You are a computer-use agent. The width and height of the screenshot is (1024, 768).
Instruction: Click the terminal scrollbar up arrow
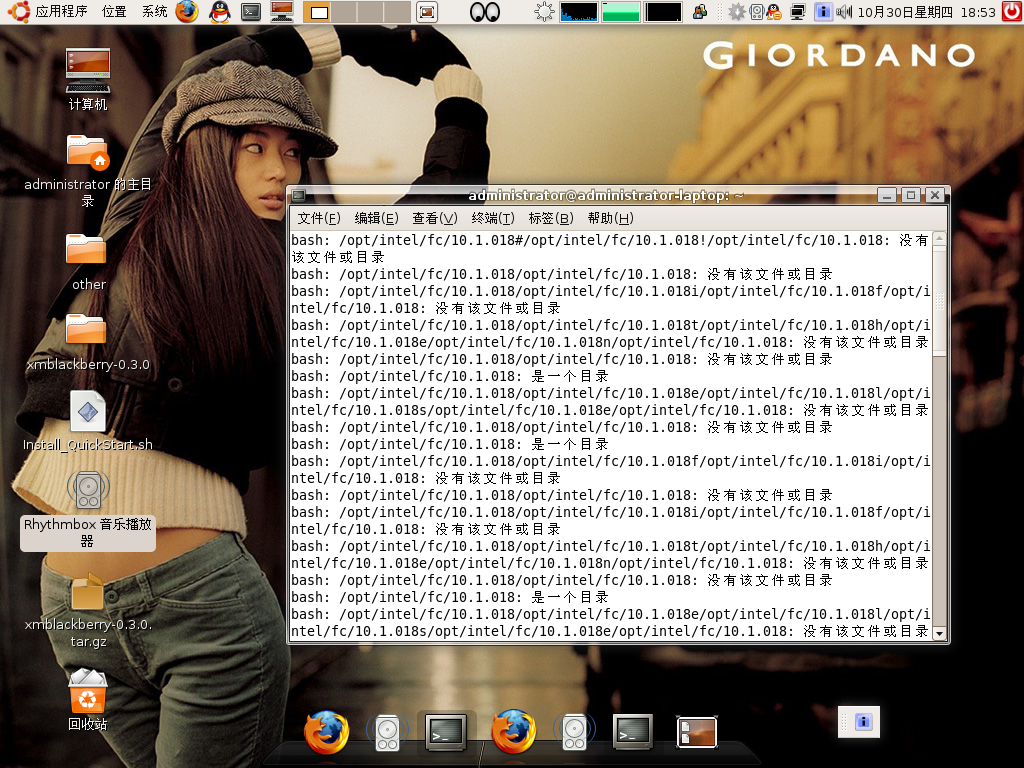coord(939,238)
